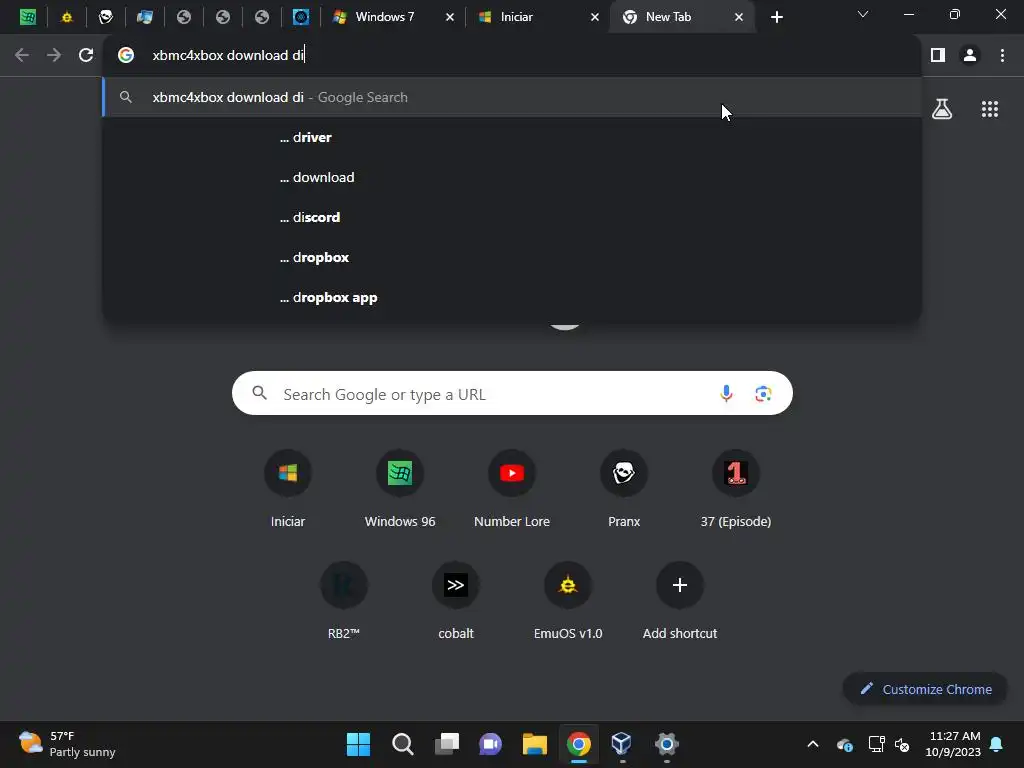Open the OneDrive tray icon

[x=844, y=744]
